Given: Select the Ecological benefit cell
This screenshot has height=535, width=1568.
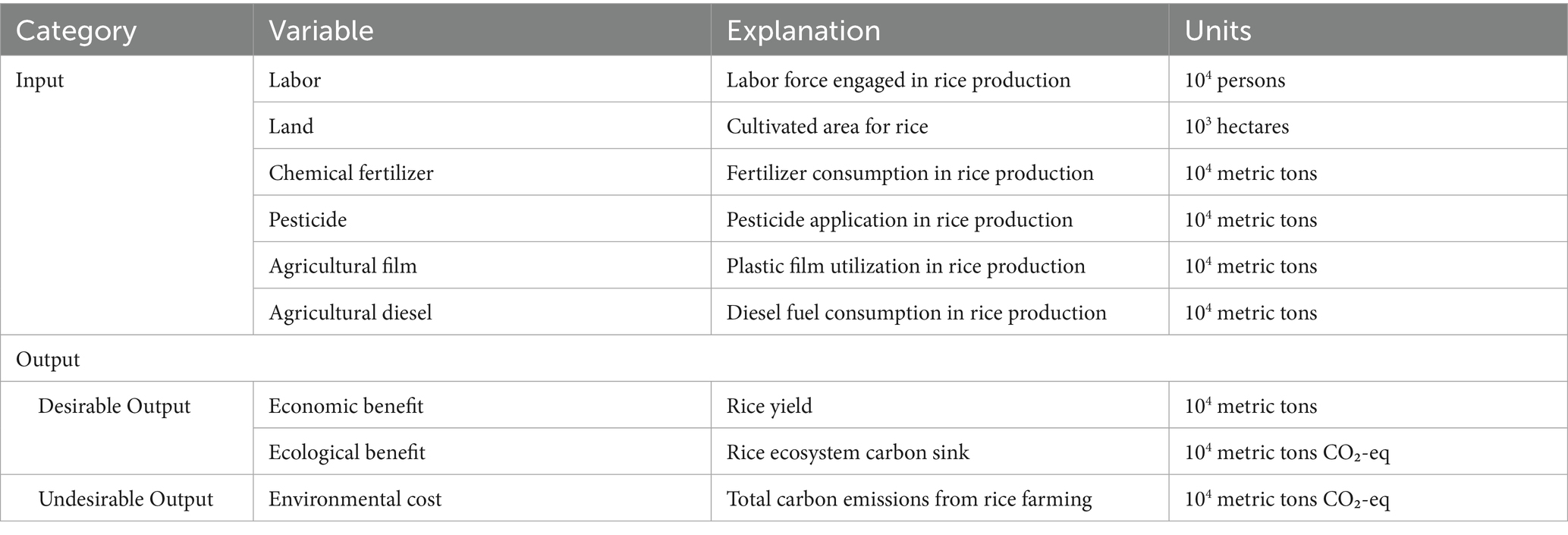Looking at the screenshot, I should click(347, 452).
